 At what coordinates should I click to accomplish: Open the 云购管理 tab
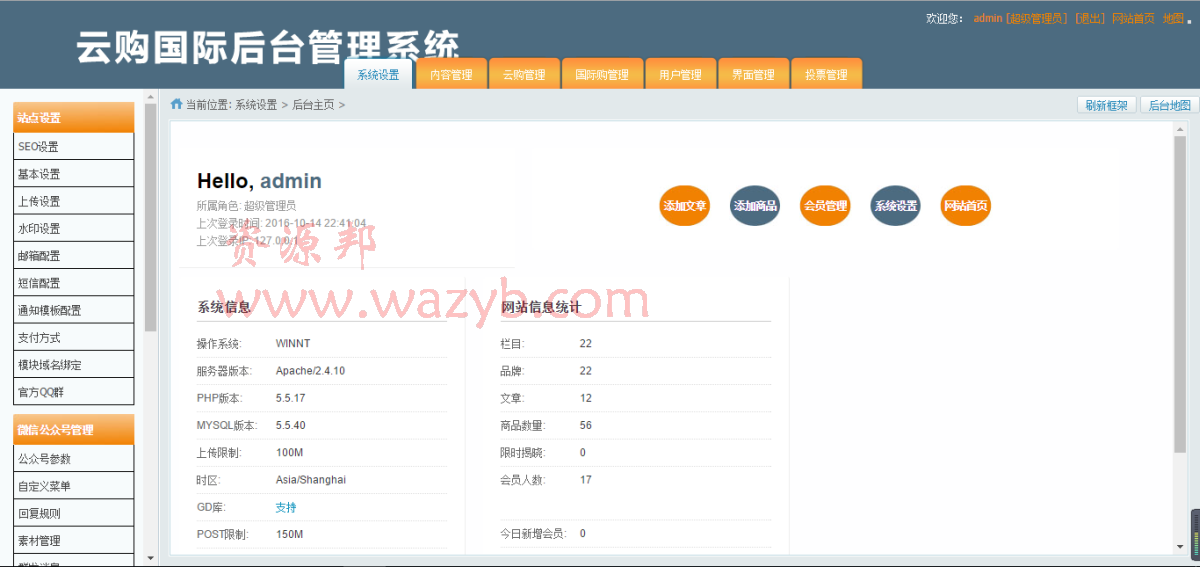pos(524,75)
